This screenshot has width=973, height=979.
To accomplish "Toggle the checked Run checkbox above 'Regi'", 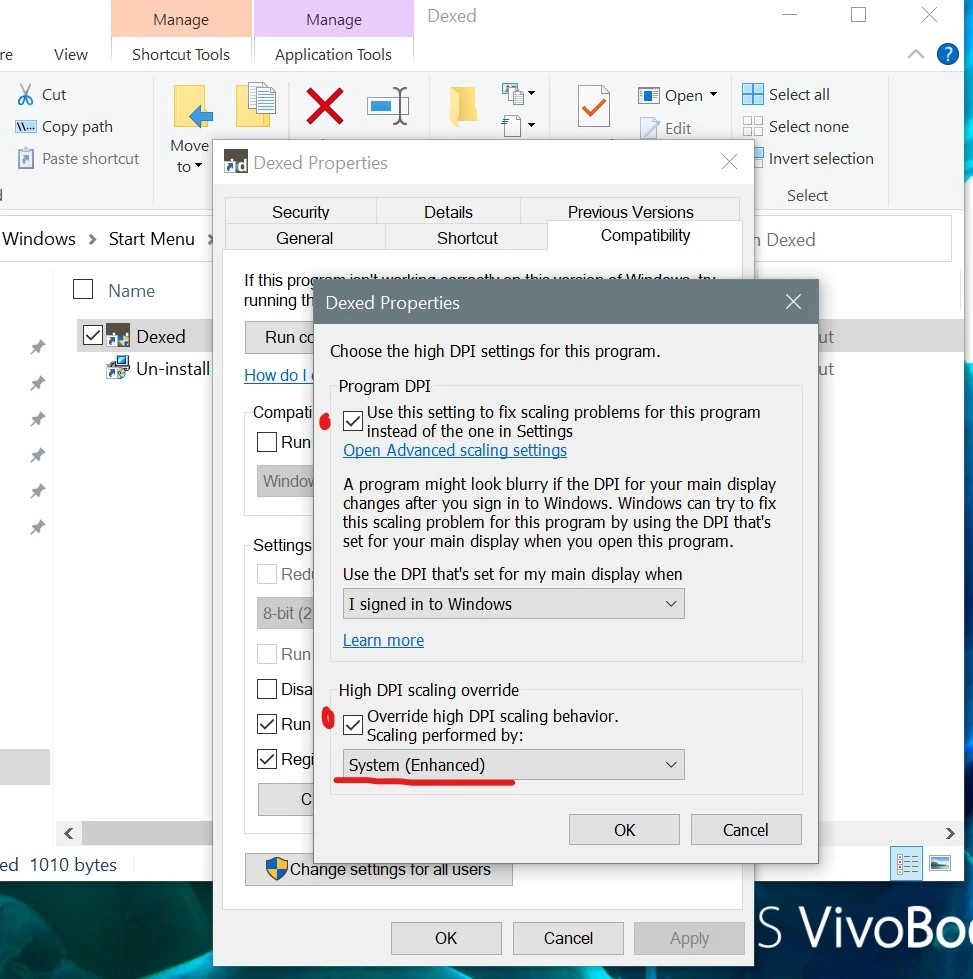I will point(267,724).
